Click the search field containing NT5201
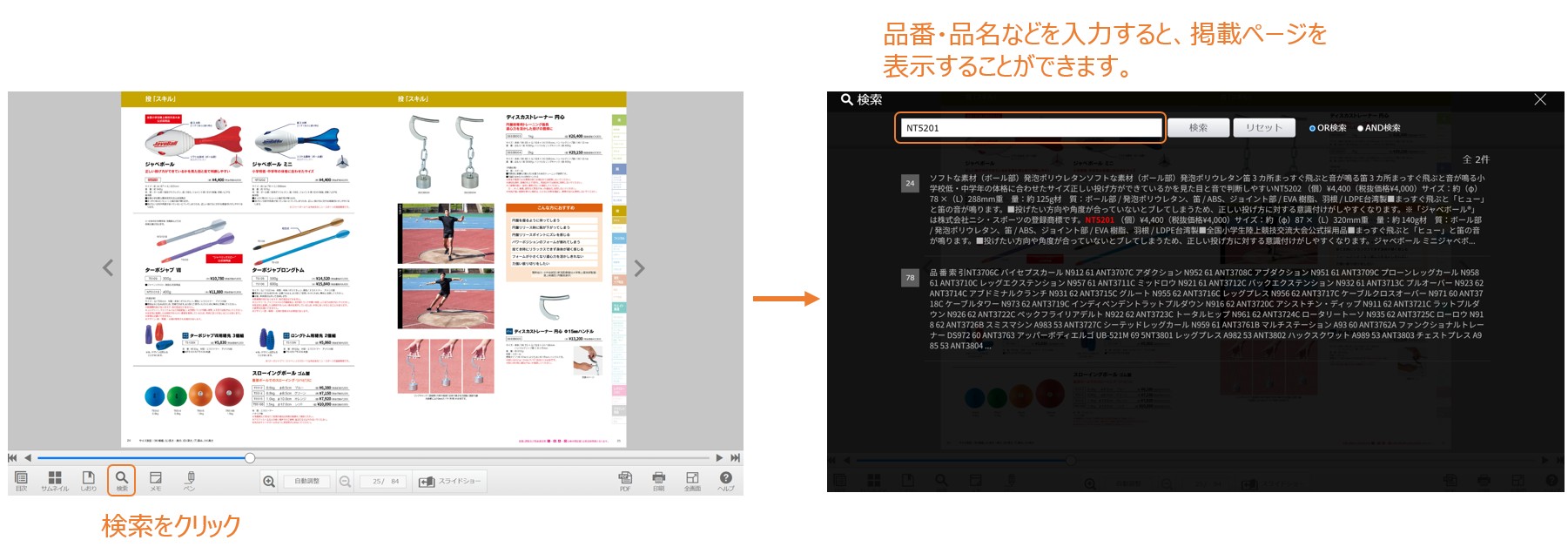 (x=1030, y=128)
